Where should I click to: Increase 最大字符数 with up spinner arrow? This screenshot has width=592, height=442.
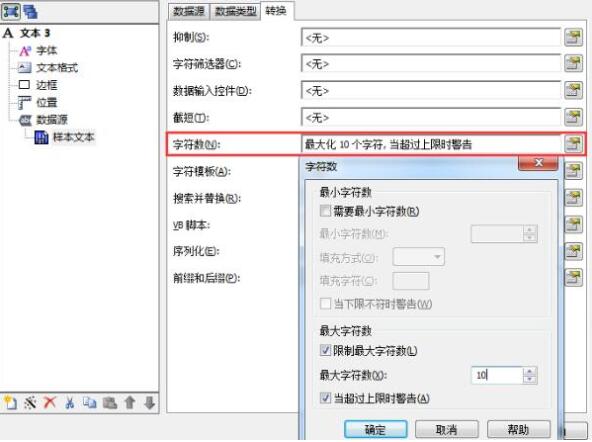coord(530,371)
